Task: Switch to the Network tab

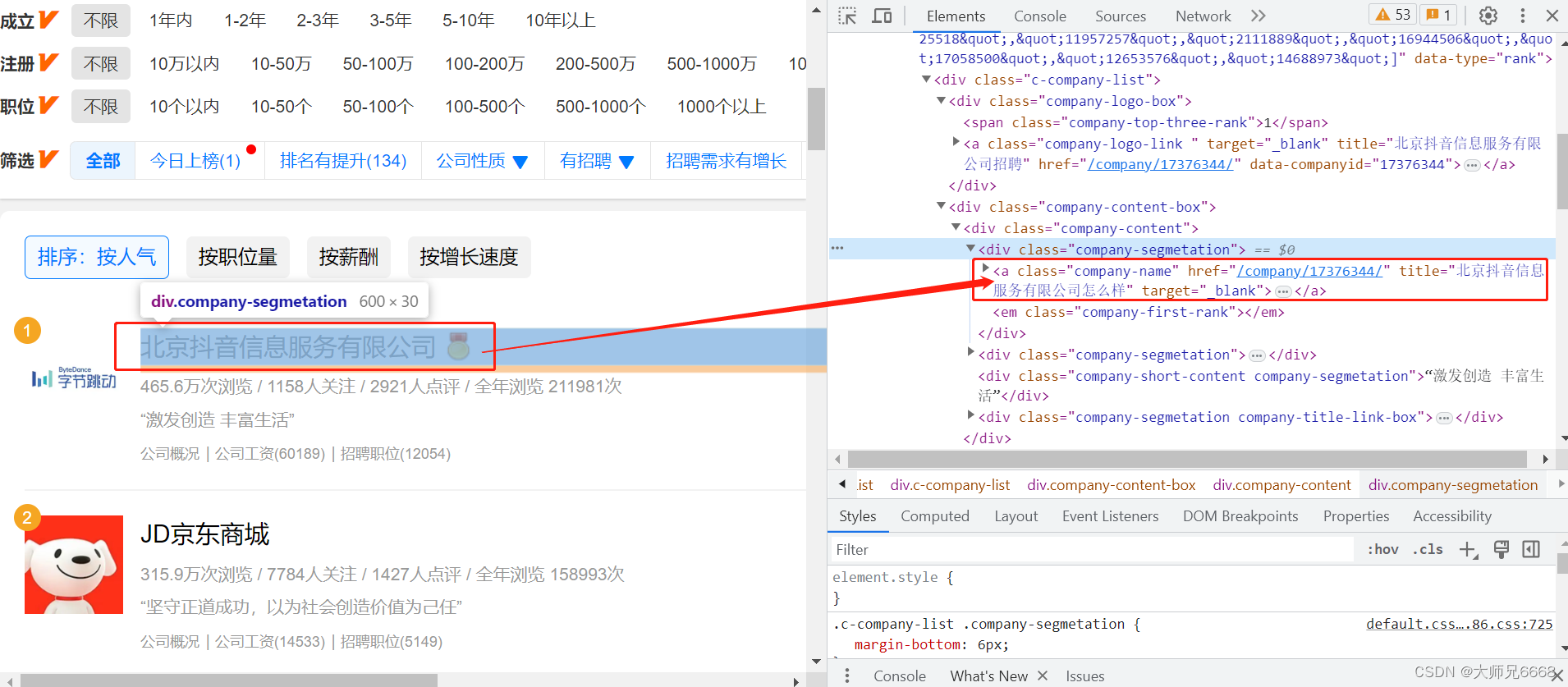Action: click(1204, 16)
